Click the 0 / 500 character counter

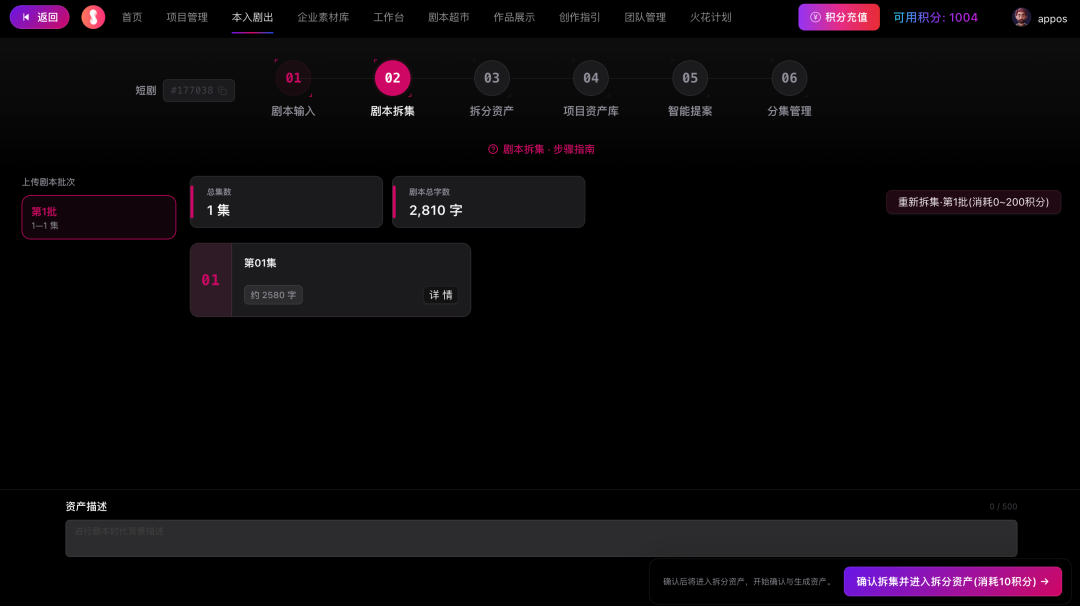click(x=1003, y=507)
